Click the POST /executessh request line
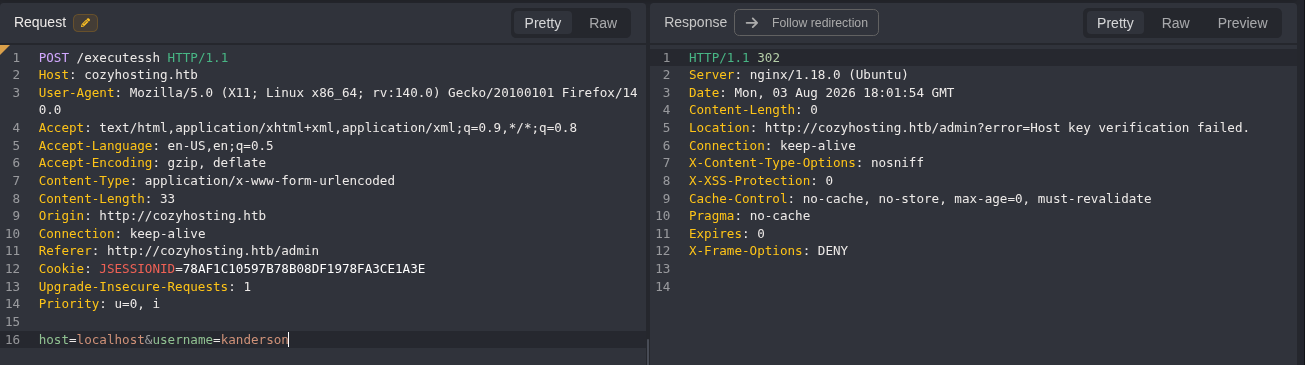1305x365 pixels. [x=134, y=58]
